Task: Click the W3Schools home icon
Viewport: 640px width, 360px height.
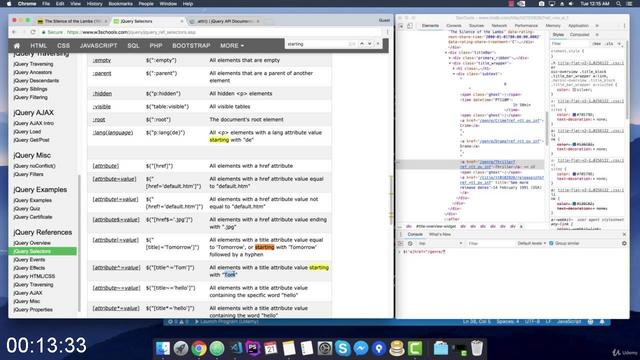Action: [x=17, y=46]
